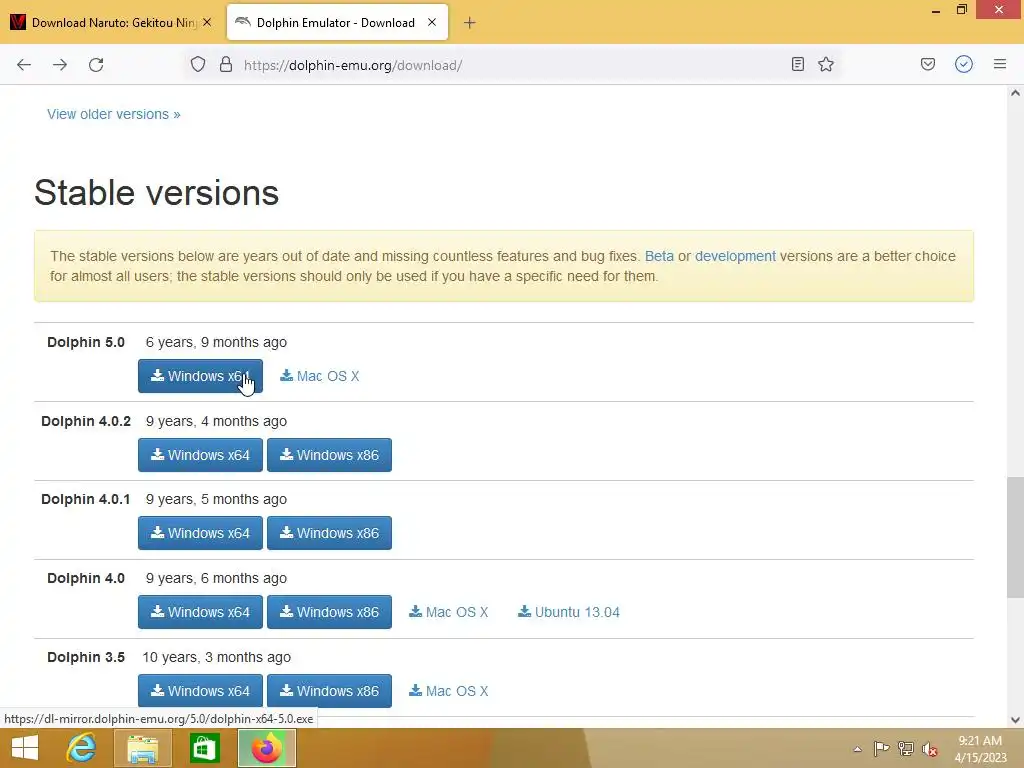Bookmark this page with the star icon
The image size is (1024, 768).
[x=826, y=64]
